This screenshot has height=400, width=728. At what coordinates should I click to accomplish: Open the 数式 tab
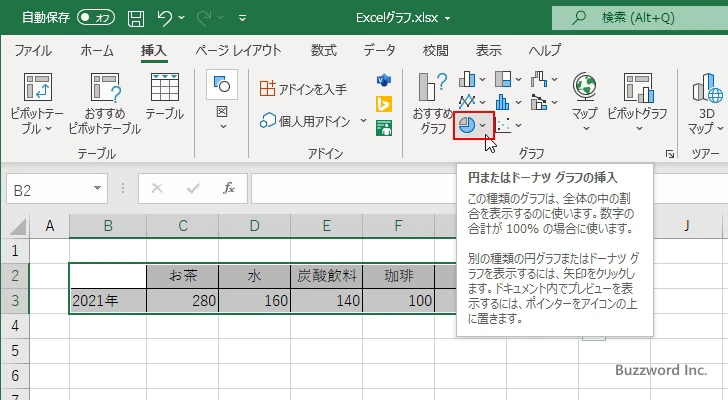[324, 50]
